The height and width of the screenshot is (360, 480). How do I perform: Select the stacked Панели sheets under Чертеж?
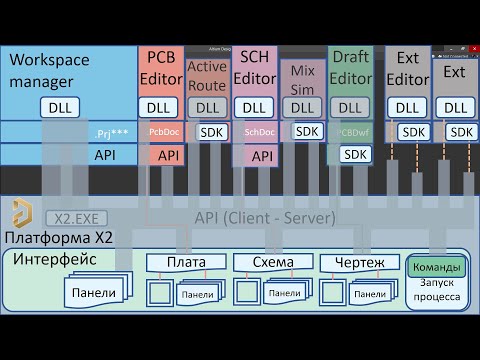(x=373, y=292)
